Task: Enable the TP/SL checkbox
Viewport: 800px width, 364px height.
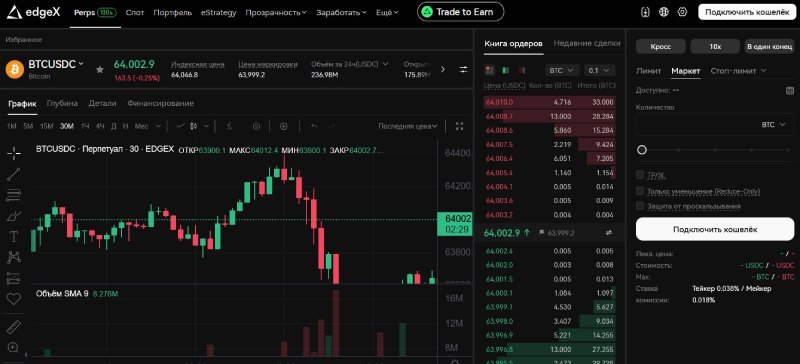Action: point(640,175)
